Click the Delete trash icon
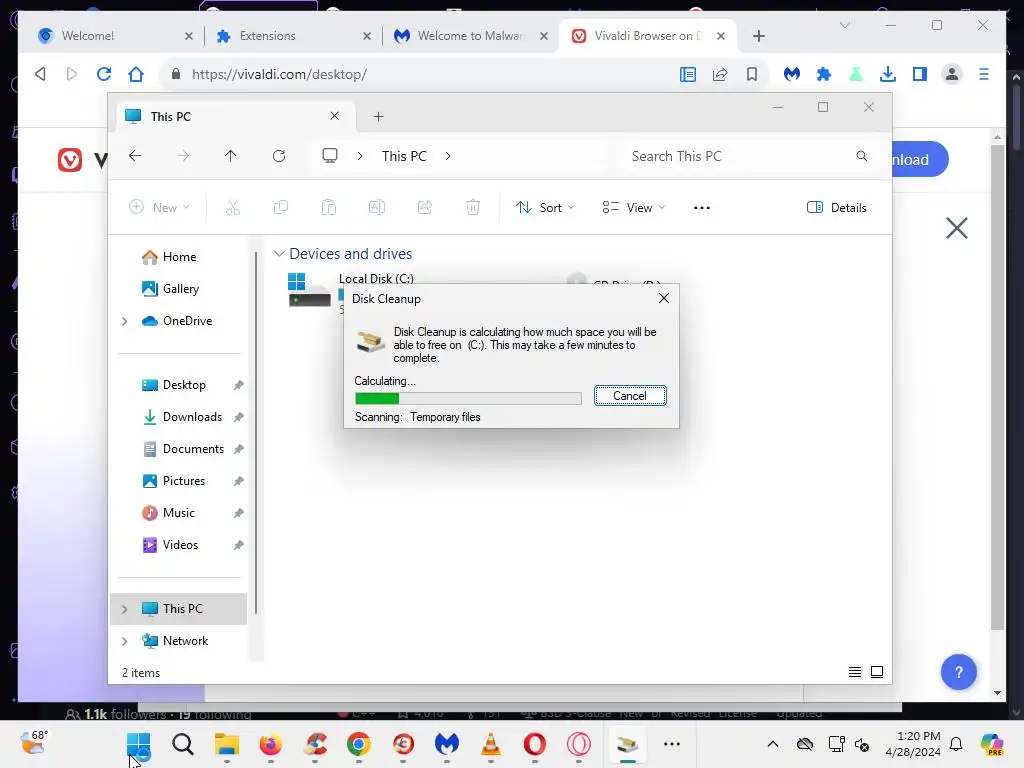 [x=473, y=208]
